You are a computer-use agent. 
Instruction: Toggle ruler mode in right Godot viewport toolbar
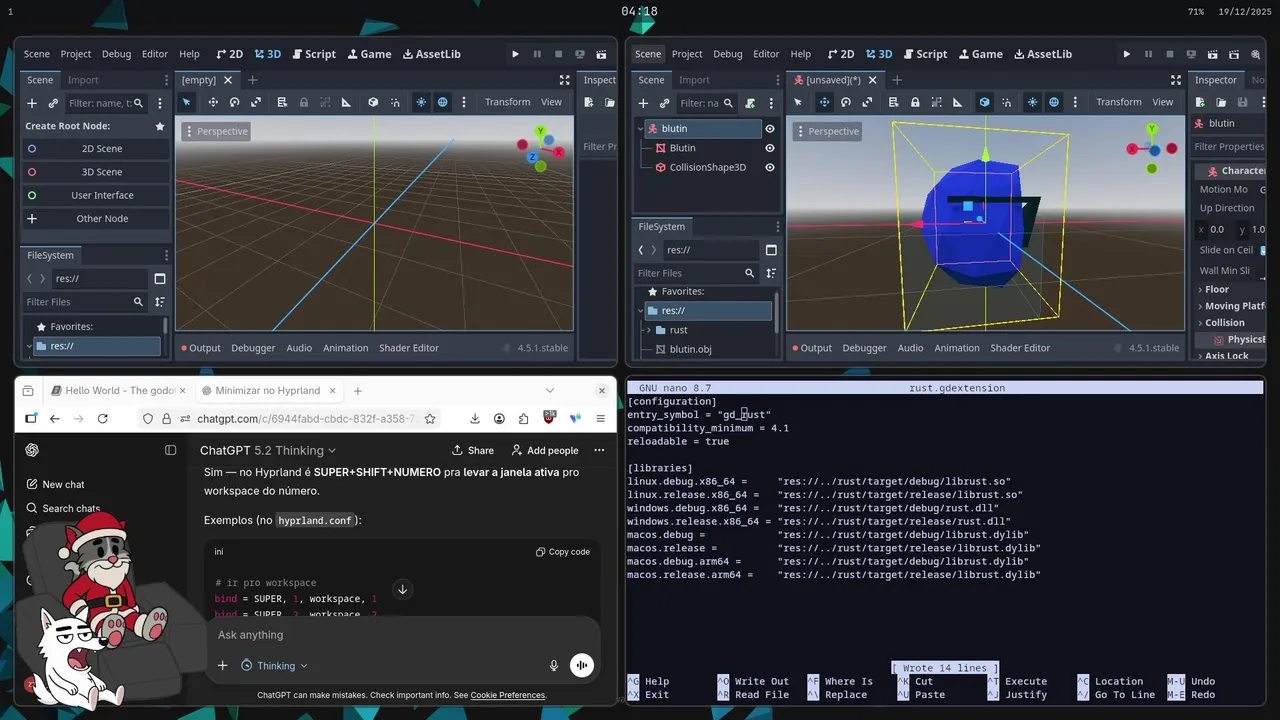[958, 102]
